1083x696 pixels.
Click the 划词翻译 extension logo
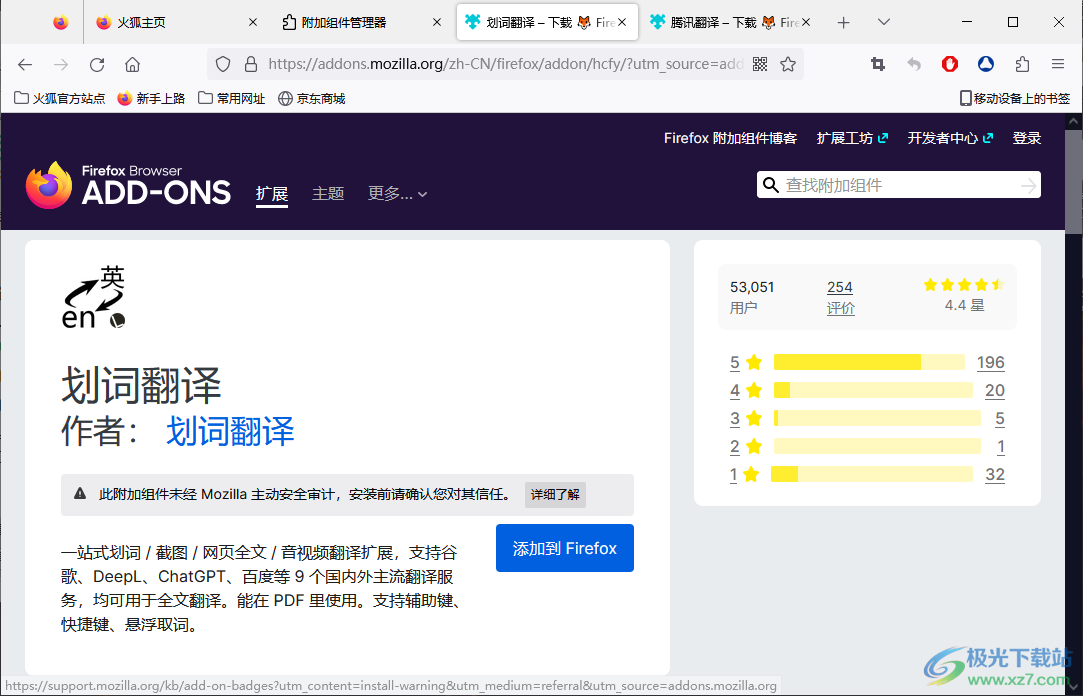[x=94, y=297]
